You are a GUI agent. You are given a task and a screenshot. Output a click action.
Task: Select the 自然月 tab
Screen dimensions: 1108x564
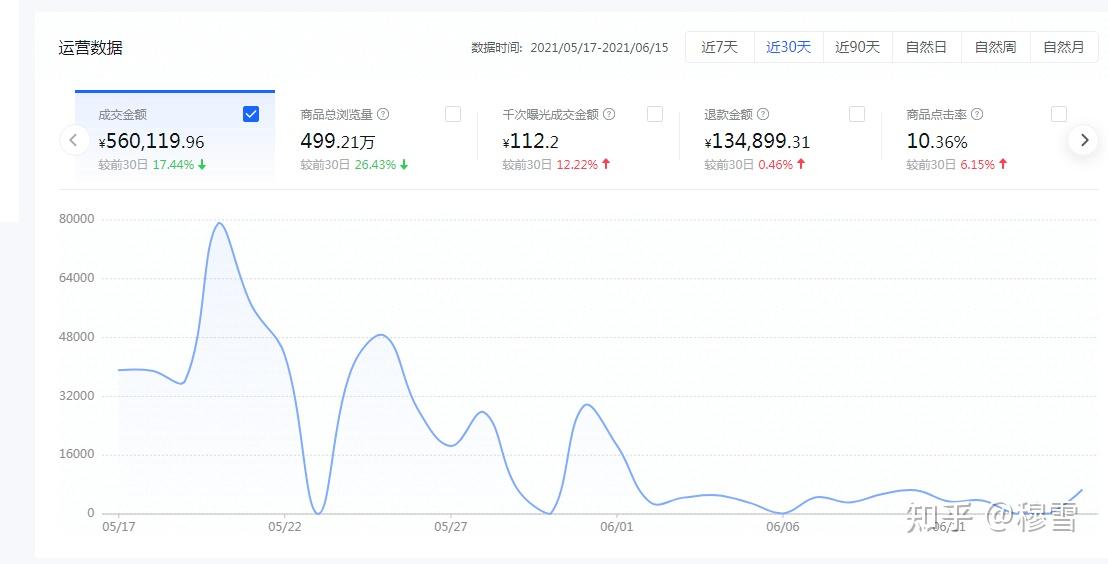pos(1064,47)
